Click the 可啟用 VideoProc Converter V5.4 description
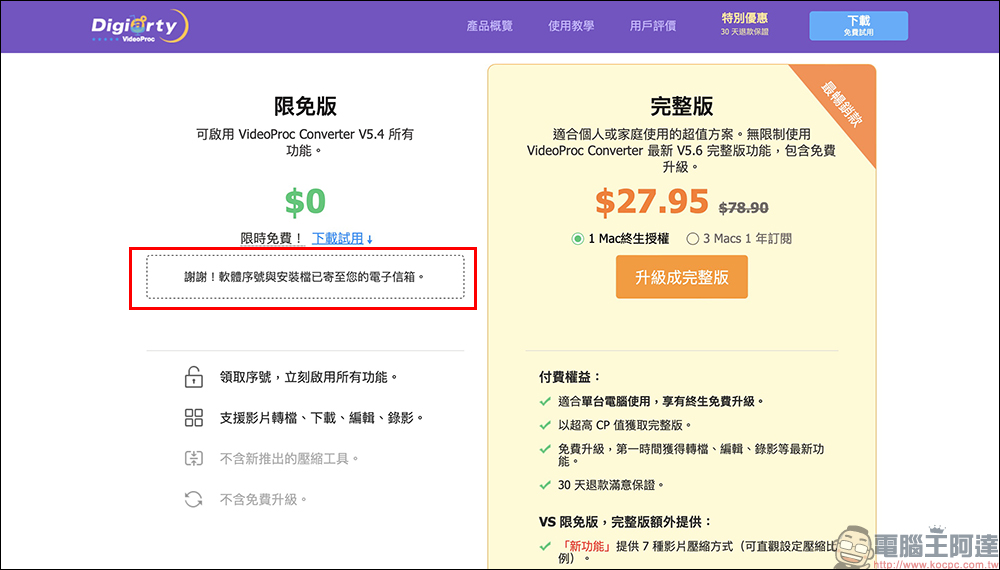This screenshot has width=1000, height=570. (x=305, y=143)
